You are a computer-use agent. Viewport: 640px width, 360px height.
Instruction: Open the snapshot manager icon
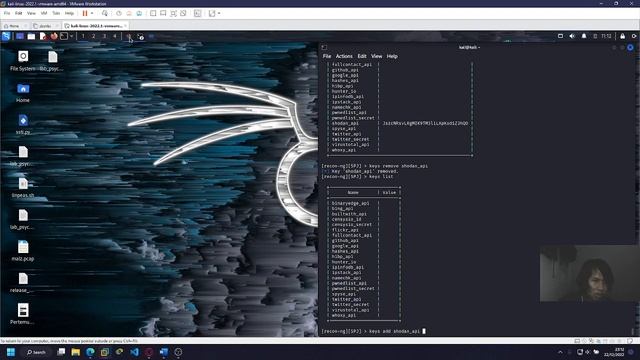139,13
